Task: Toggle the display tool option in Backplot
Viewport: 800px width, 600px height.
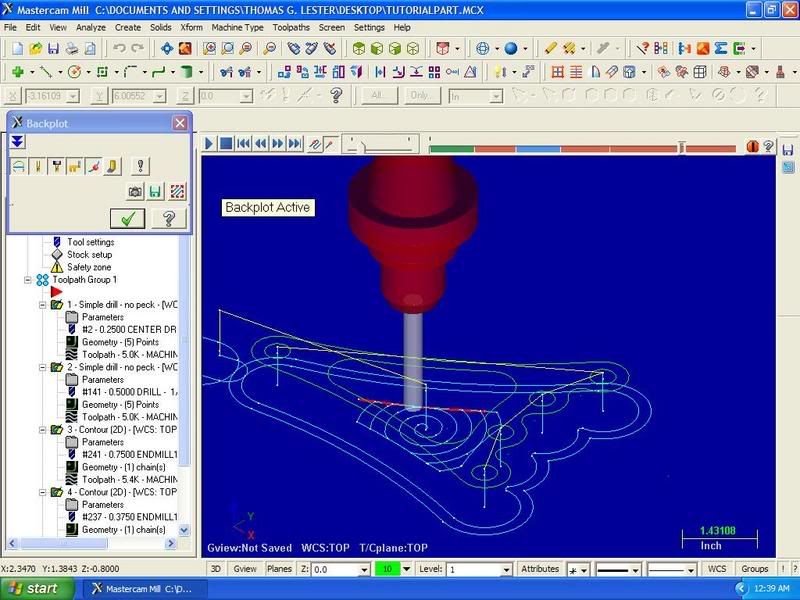Action: 38,166
